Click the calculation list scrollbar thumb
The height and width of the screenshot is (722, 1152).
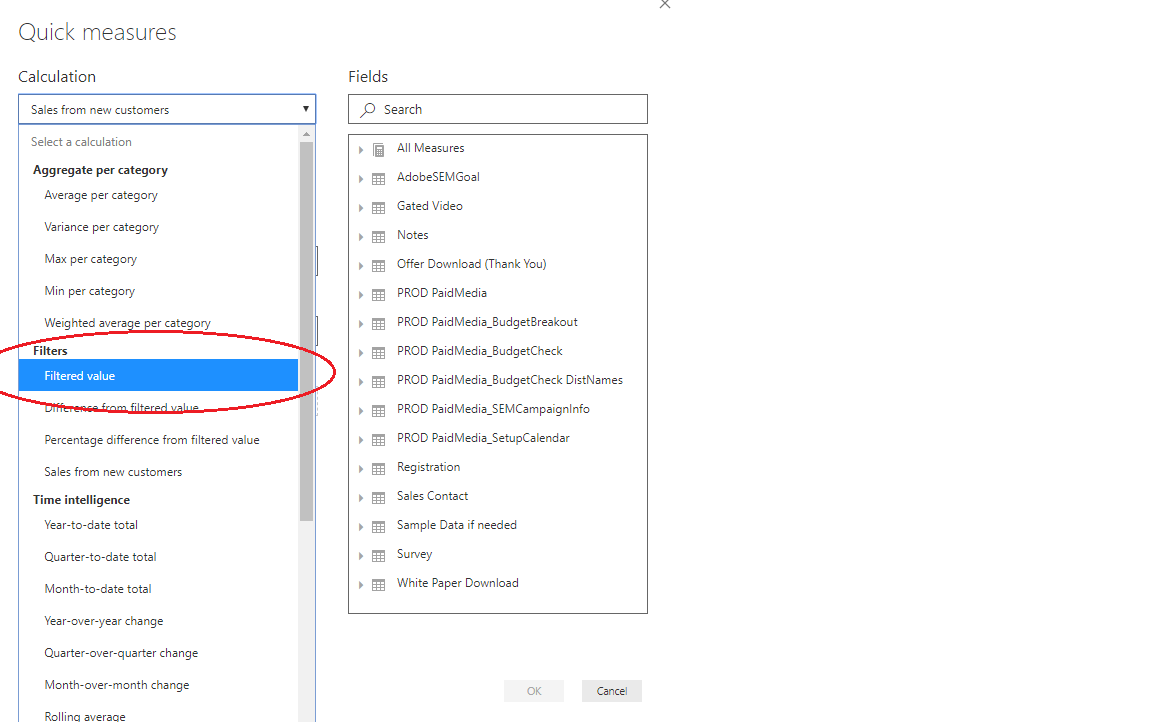(306, 331)
